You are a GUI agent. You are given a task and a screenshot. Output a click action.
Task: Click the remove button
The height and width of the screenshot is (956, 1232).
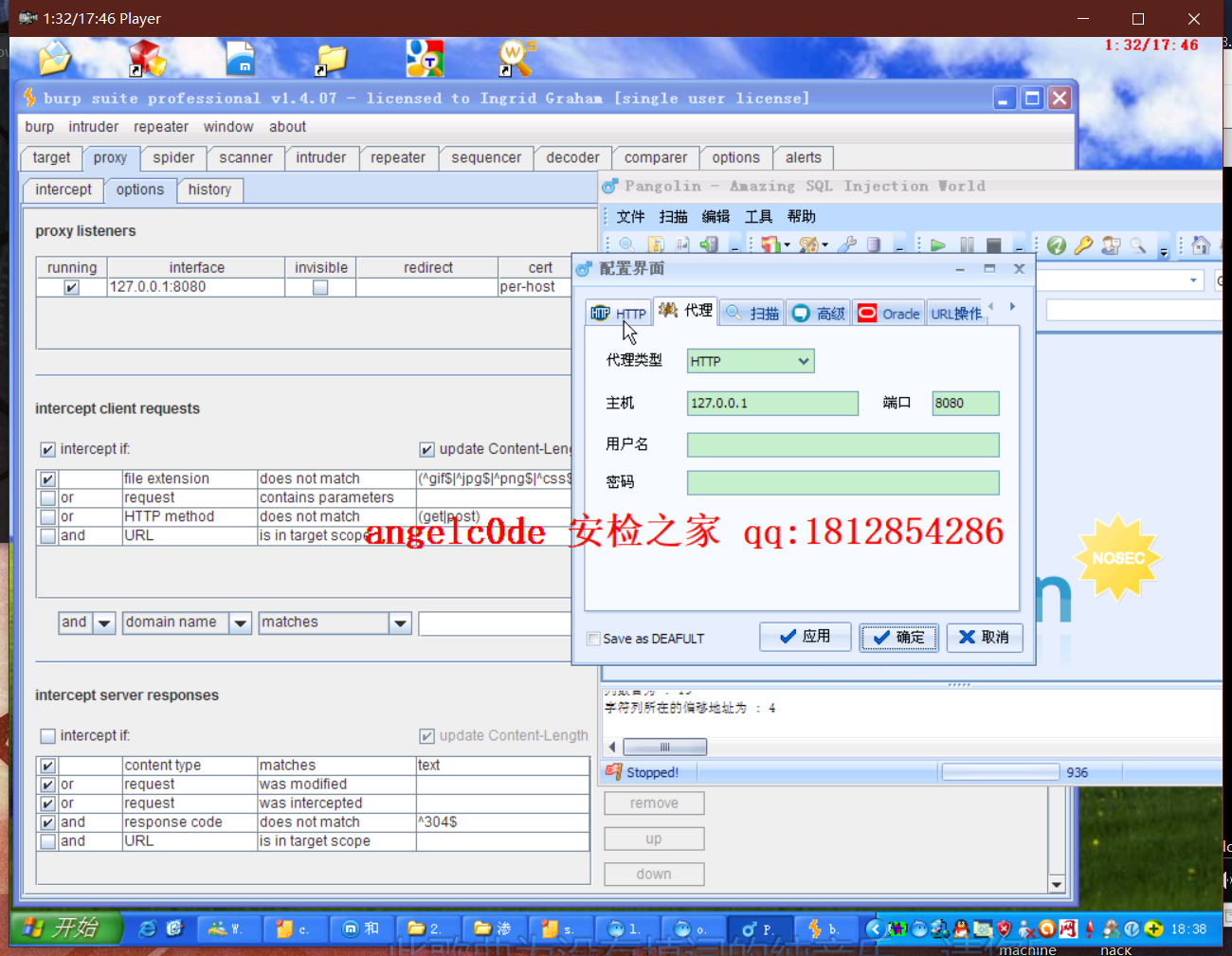(x=654, y=803)
